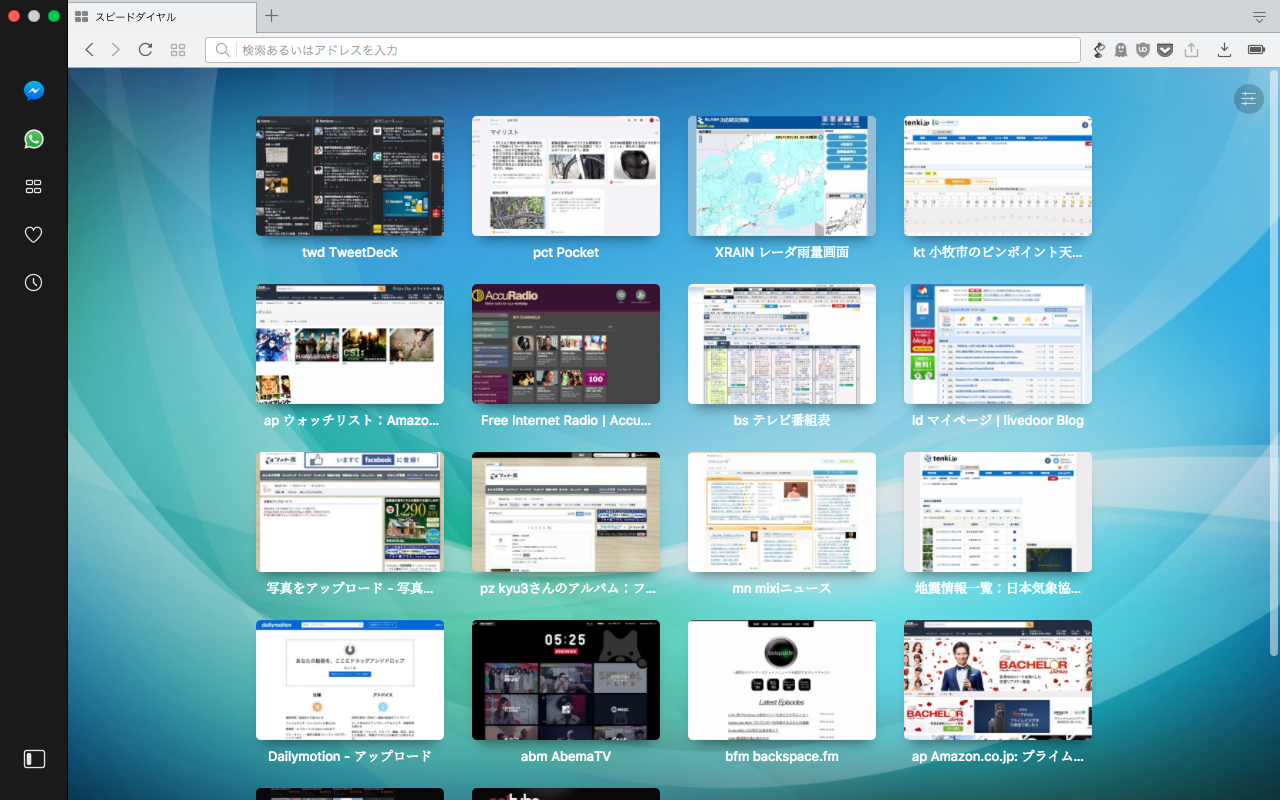Open WhatsApp in the sidebar
The image size is (1280, 800).
coord(34,139)
